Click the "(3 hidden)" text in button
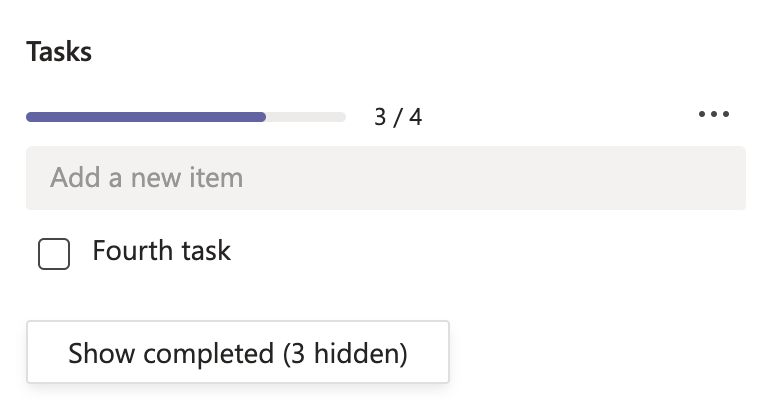The width and height of the screenshot is (783, 420). click(345, 353)
